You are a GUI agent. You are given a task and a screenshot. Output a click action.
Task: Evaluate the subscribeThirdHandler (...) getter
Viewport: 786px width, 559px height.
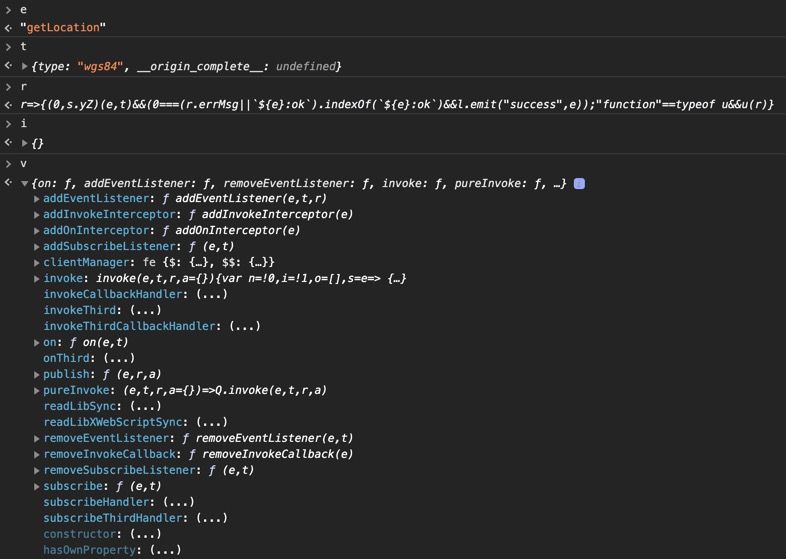(x=211, y=518)
